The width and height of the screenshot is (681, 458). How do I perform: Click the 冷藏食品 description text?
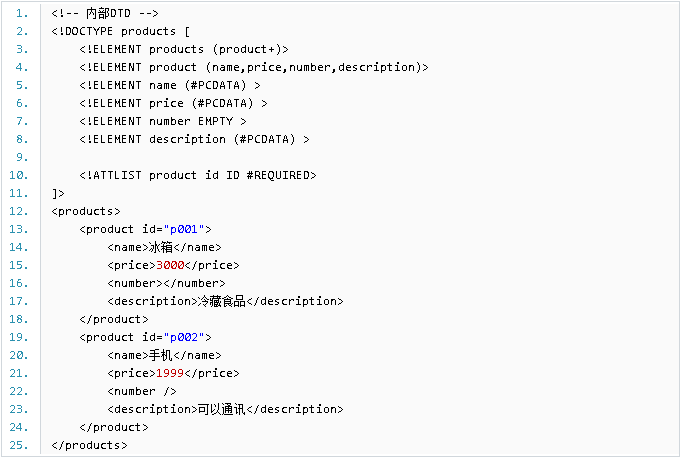point(221,301)
